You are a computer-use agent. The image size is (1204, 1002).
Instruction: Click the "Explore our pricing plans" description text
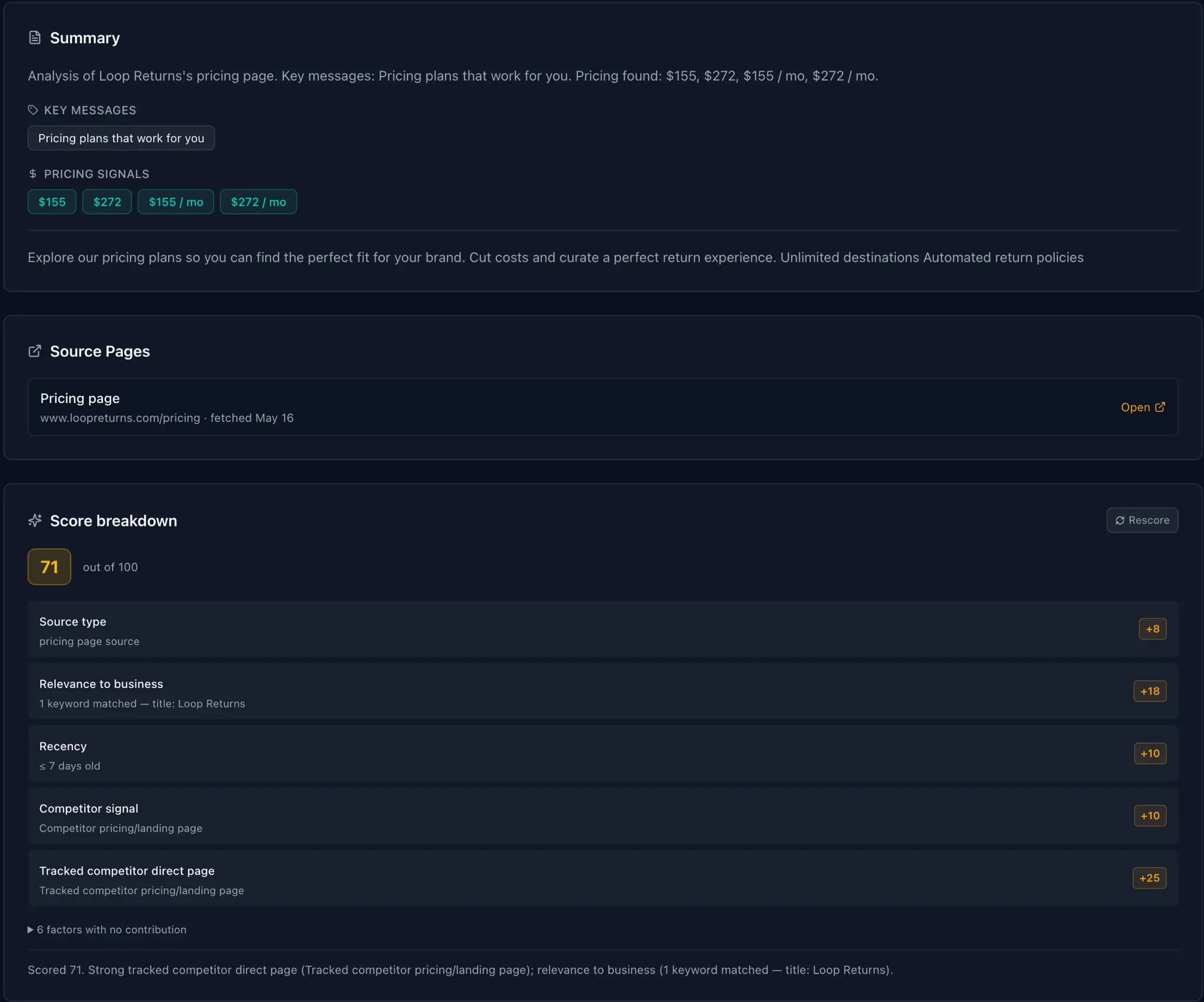coord(556,257)
